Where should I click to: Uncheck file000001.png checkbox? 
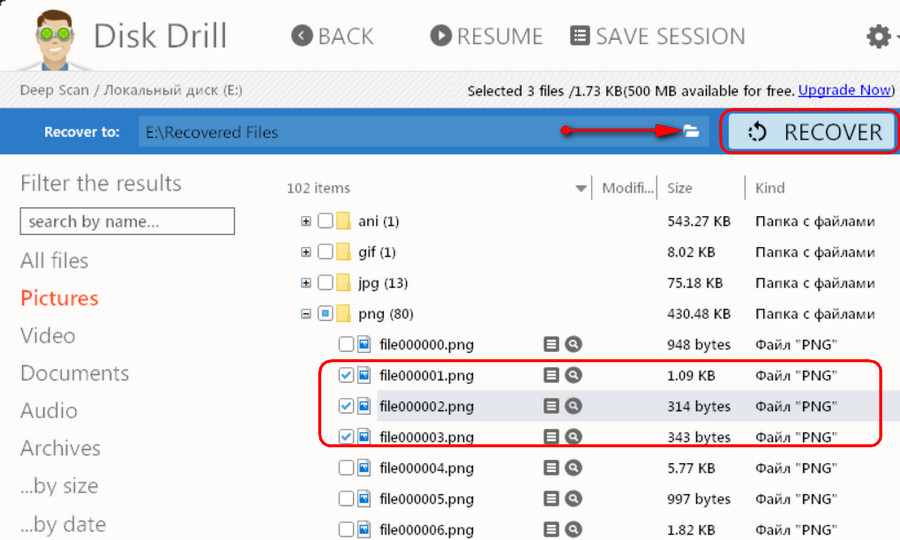346,375
